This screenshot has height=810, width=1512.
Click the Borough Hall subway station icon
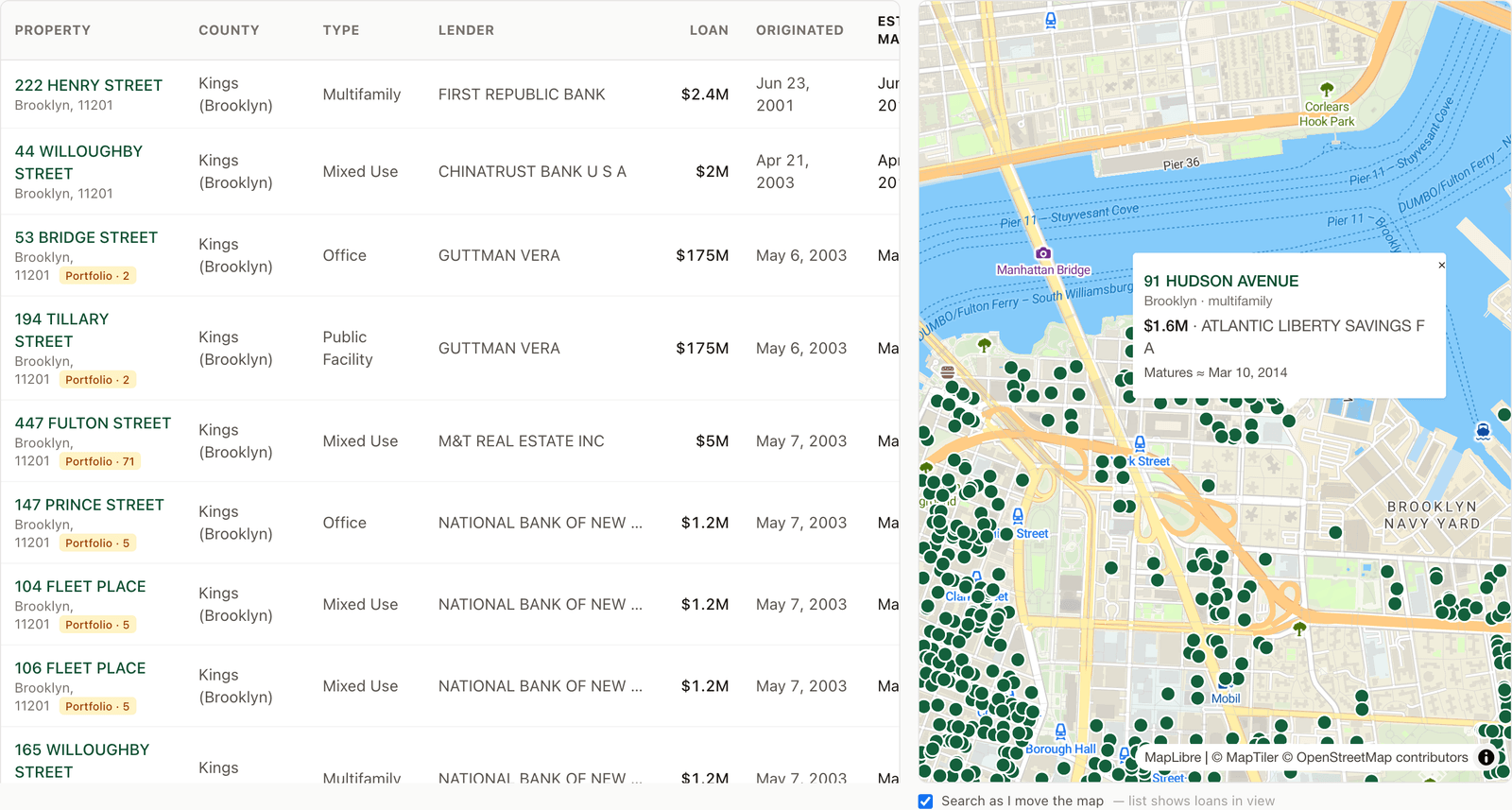(x=1060, y=732)
